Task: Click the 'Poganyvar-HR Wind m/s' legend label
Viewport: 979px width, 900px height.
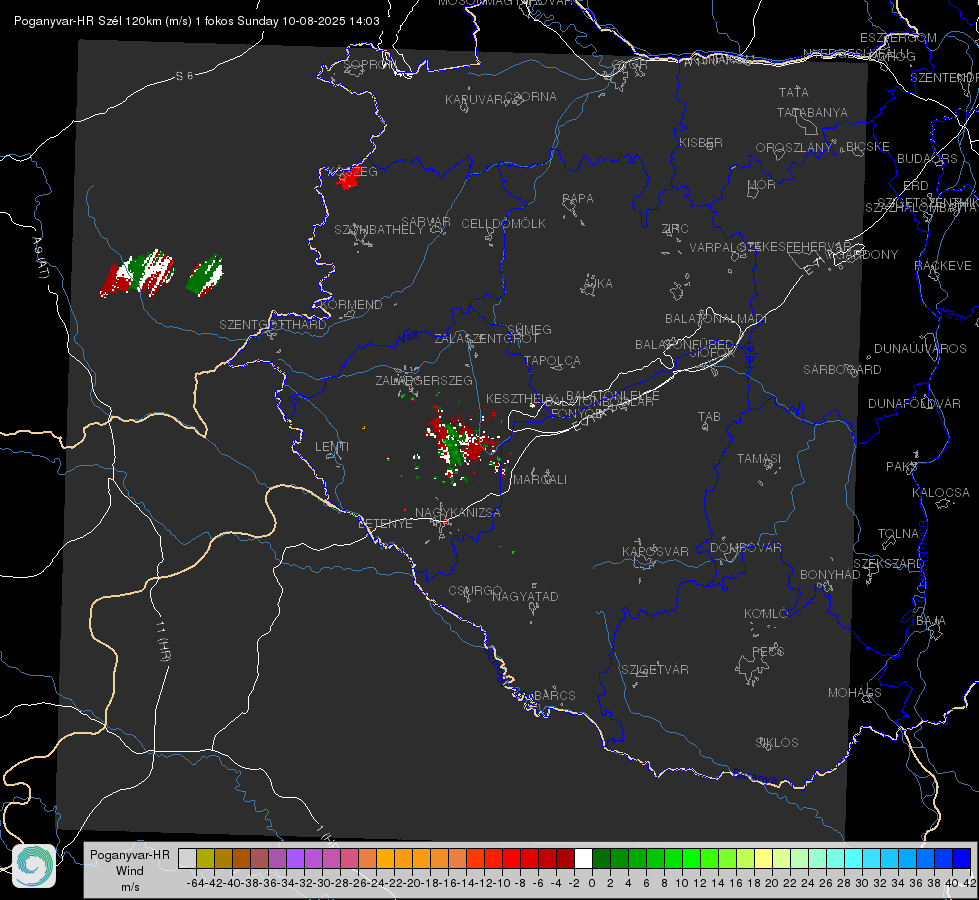Action: (130, 871)
